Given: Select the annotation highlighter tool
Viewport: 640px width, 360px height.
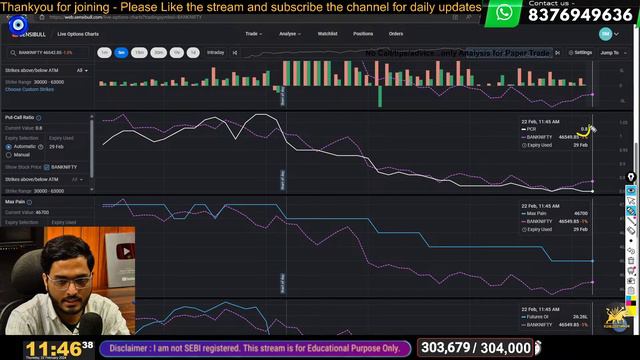Looking at the screenshot, I should pos(631,211).
